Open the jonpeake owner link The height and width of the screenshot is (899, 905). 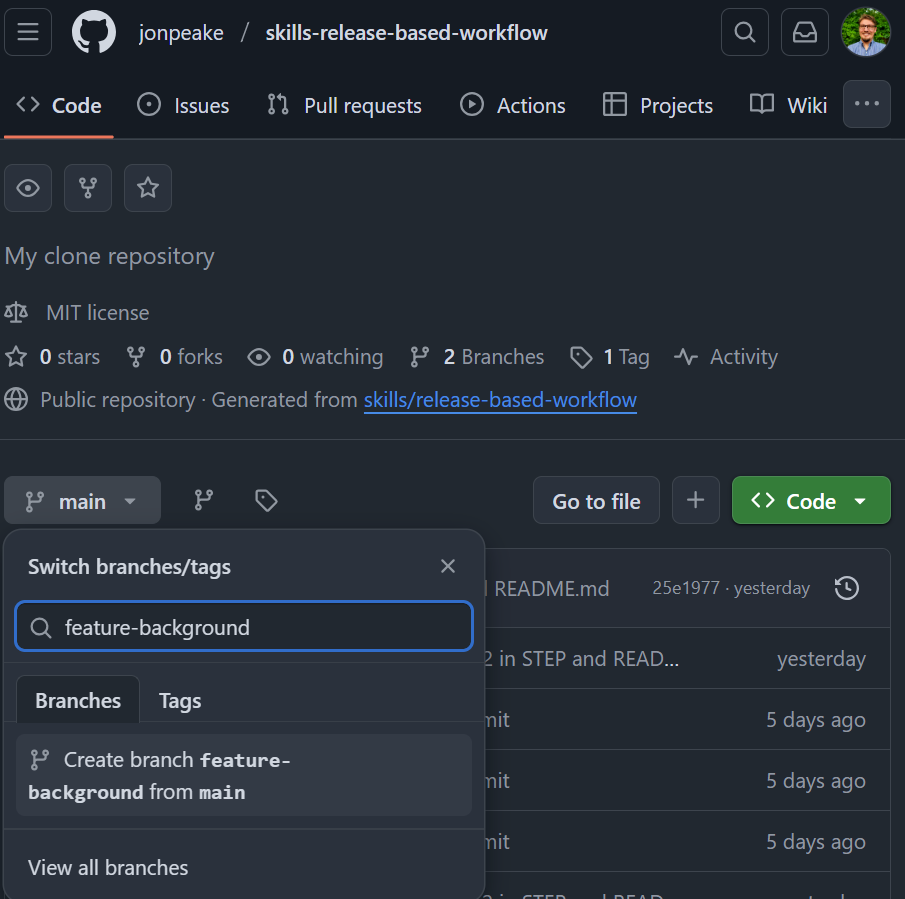point(181,33)
